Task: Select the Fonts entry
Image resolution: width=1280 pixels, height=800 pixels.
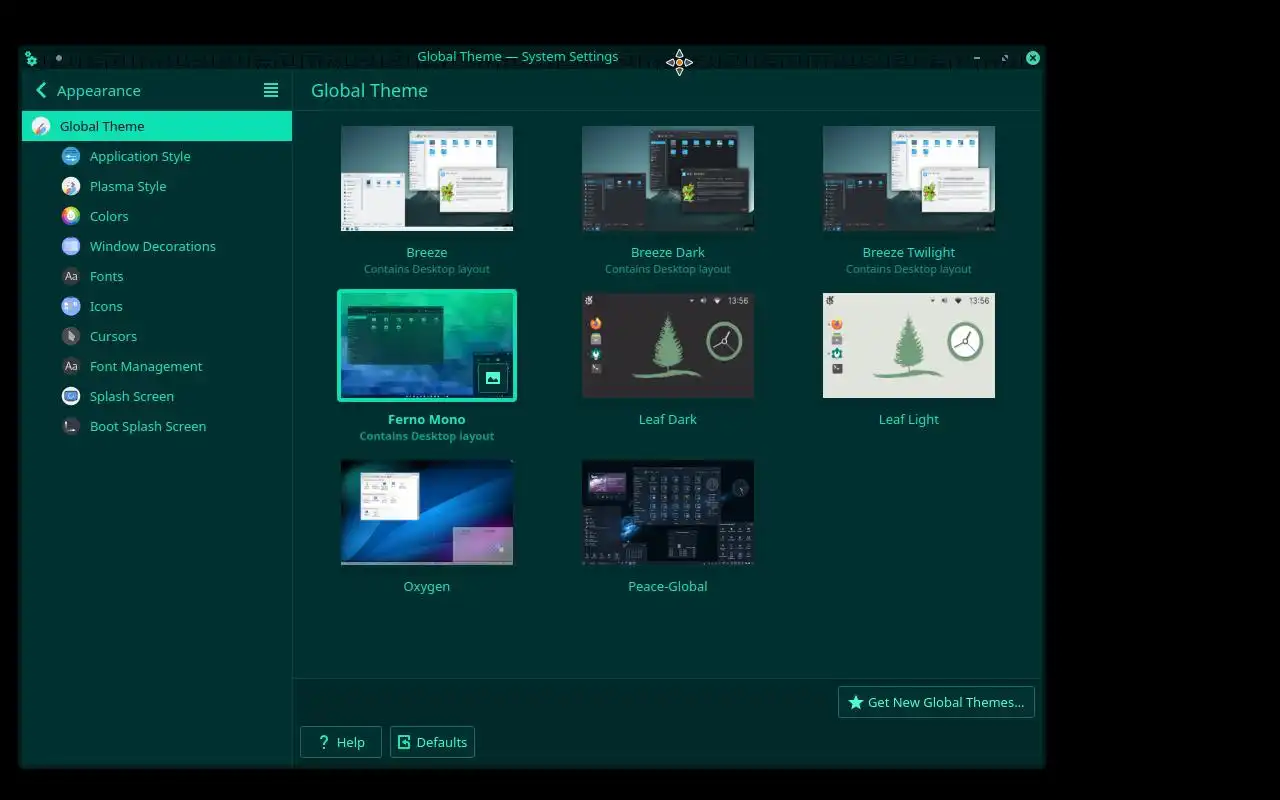Action: 157,276
